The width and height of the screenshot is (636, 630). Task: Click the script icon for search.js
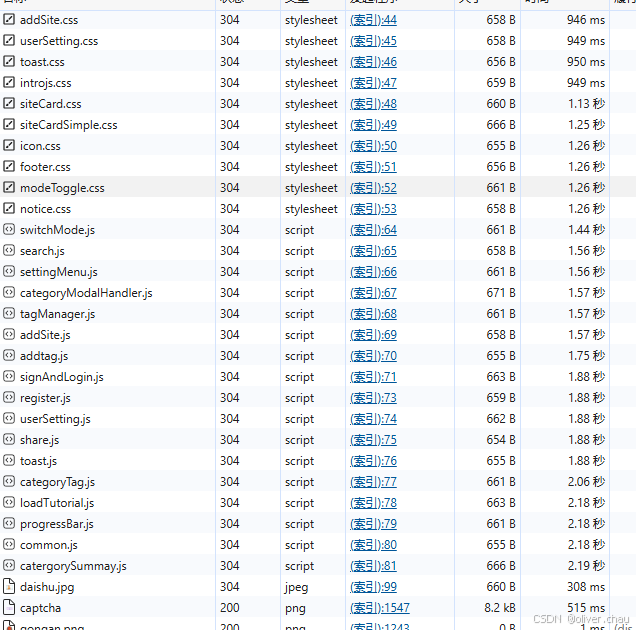[9, 251]
